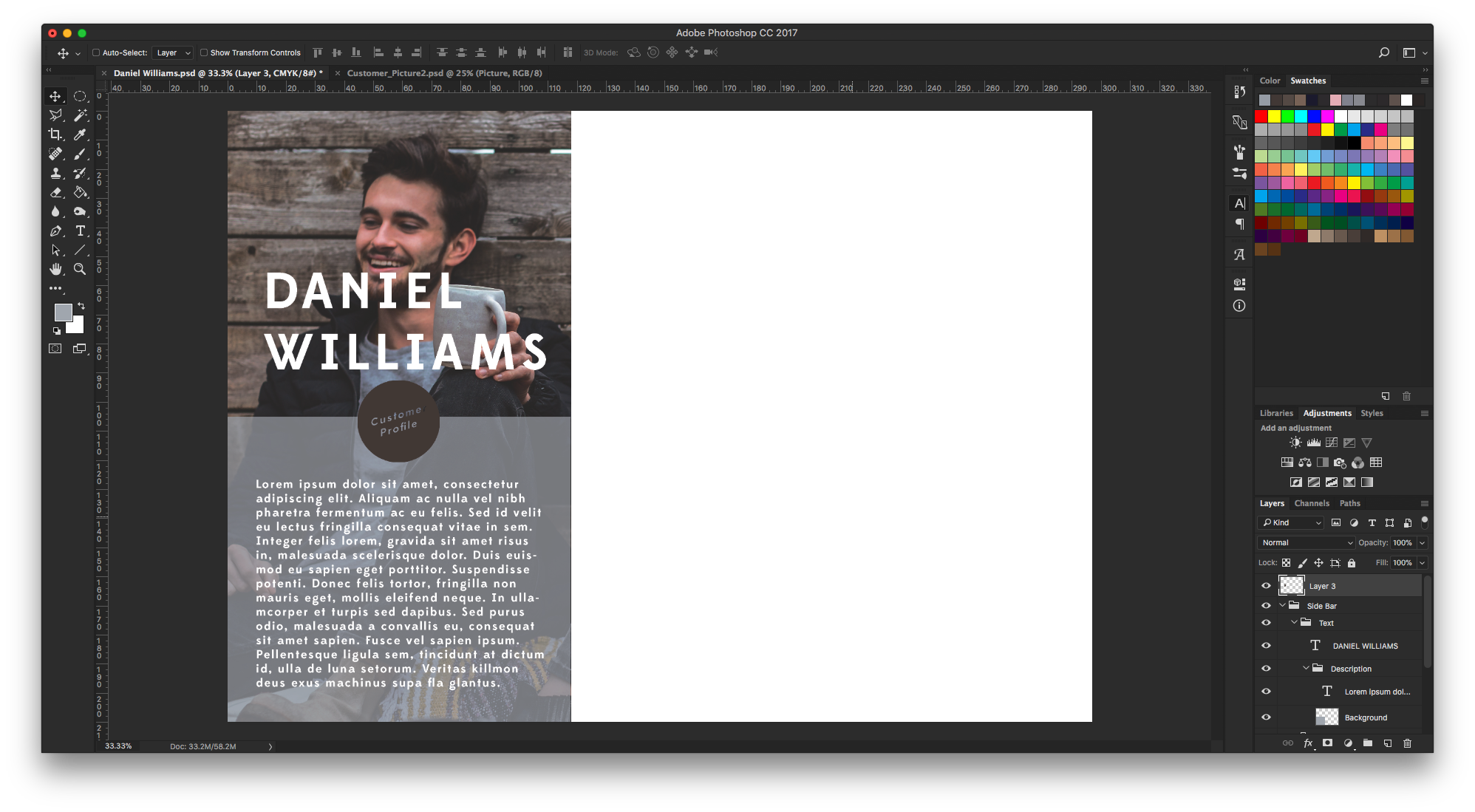Screen dimensions: 1475x812
Task: Enable Show Transform Controls checkbox
Action: pyautogui.click(x=204, y=52)
